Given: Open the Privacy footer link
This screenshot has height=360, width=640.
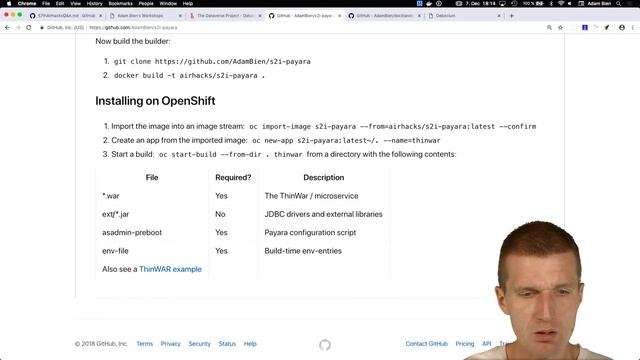Looking at the screenshot, I should [x=170, y=344].
